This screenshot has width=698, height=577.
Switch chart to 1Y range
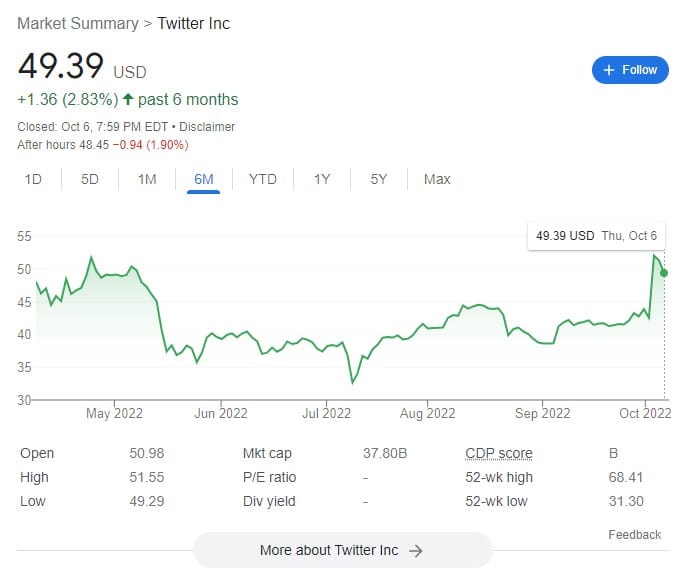pyautogui.click(x=322, y=179)
